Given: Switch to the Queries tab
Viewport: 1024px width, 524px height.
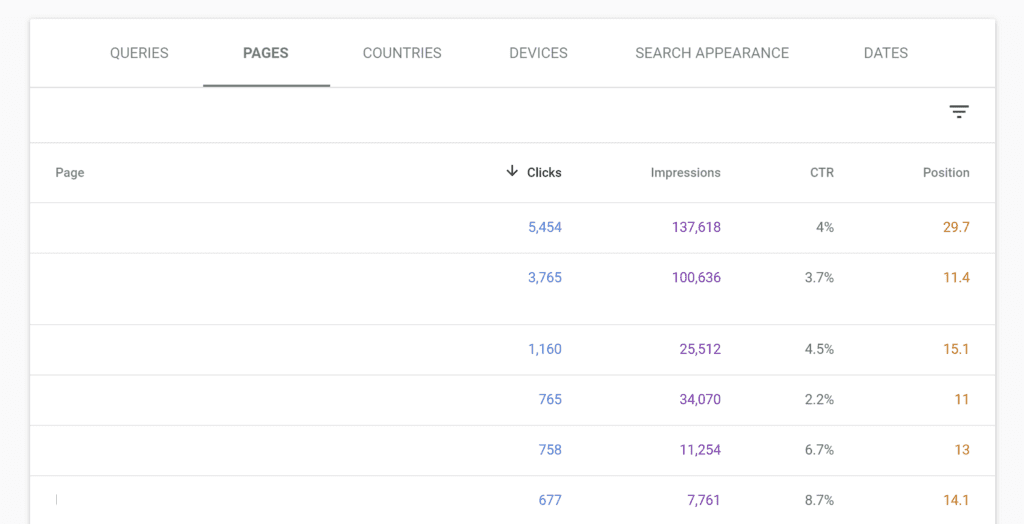Looking at the screenshot, I should pos(139,53).
